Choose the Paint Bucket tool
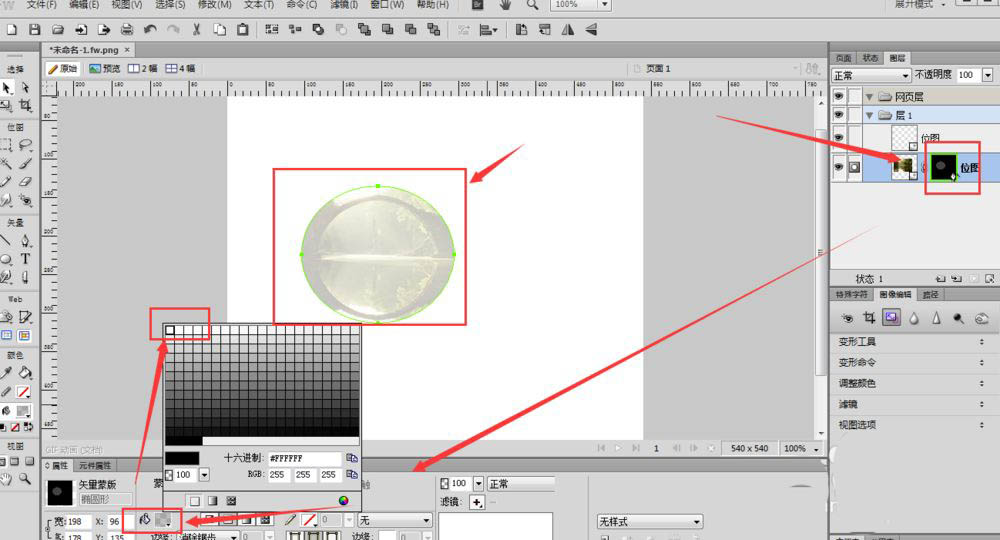Screen dimensions: 1000x540 coord(25,372)
